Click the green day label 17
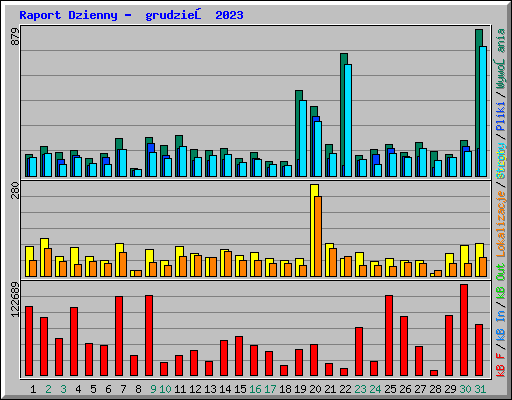The height and width of the screenshot is (400, 512). pos(270,389)
